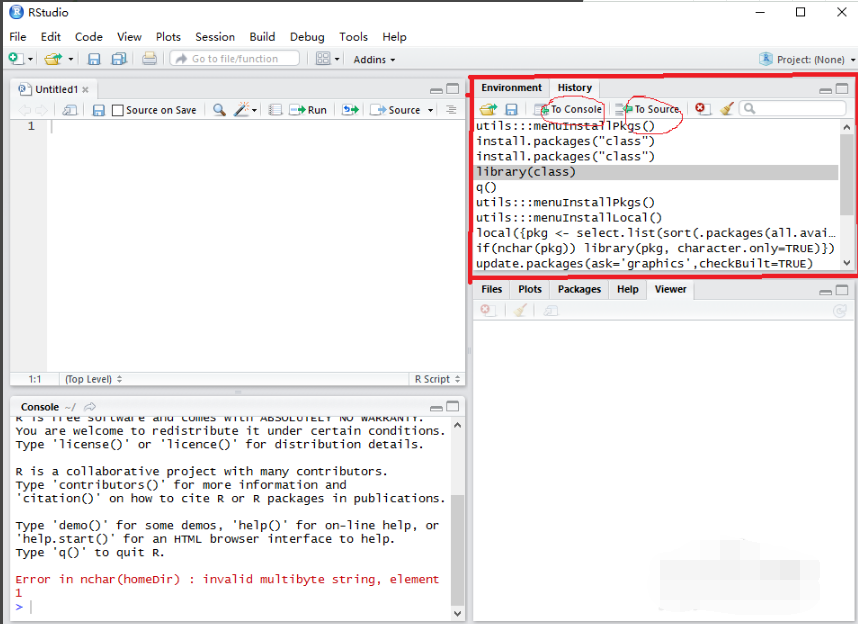This screenshot has height=624, width=858.
Task: Re-run previous code region icon
Action: click(x=350, y=110)
